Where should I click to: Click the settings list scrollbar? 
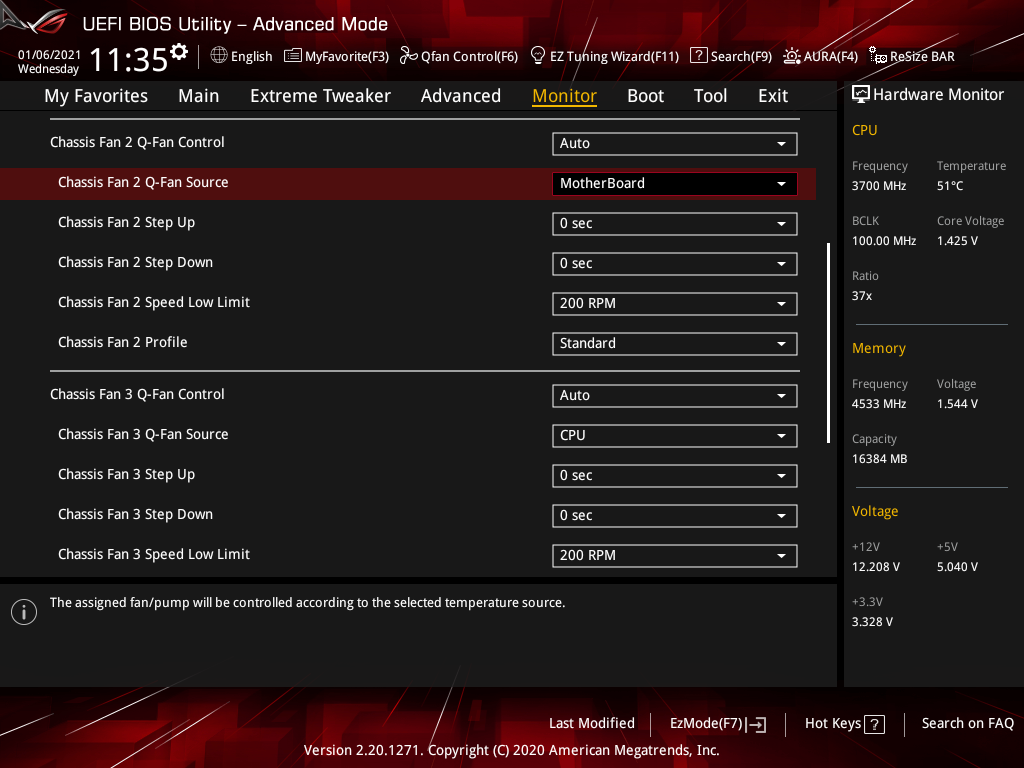[x=828, y=343]
